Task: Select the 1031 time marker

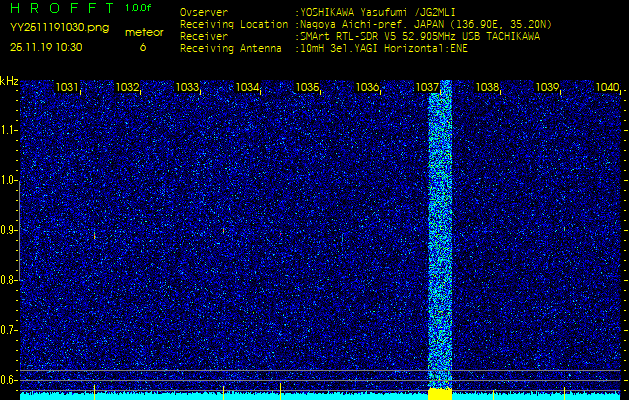Action: click(x=67, y=88)
